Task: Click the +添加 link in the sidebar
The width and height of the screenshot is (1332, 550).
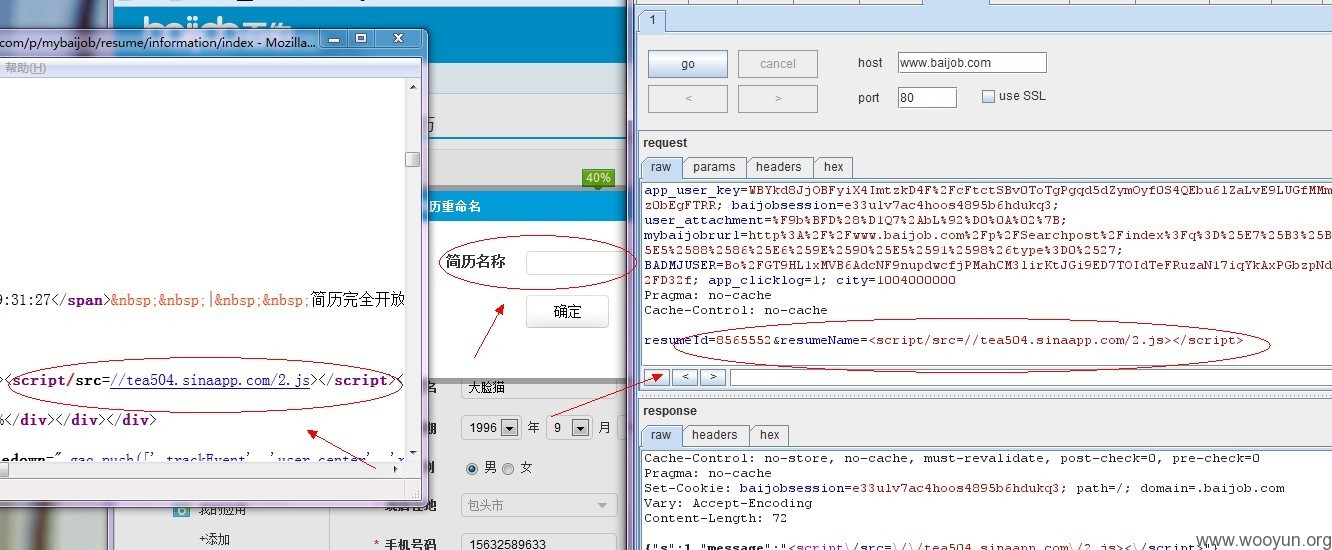Action: pos(214,539)
